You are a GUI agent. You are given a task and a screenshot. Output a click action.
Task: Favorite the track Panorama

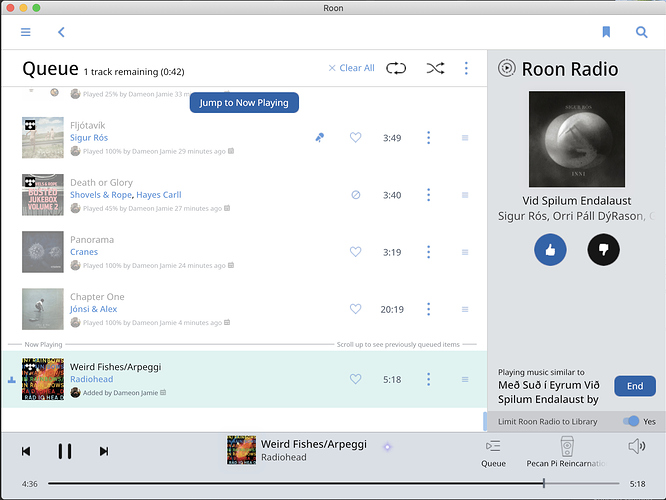(356, 251)
